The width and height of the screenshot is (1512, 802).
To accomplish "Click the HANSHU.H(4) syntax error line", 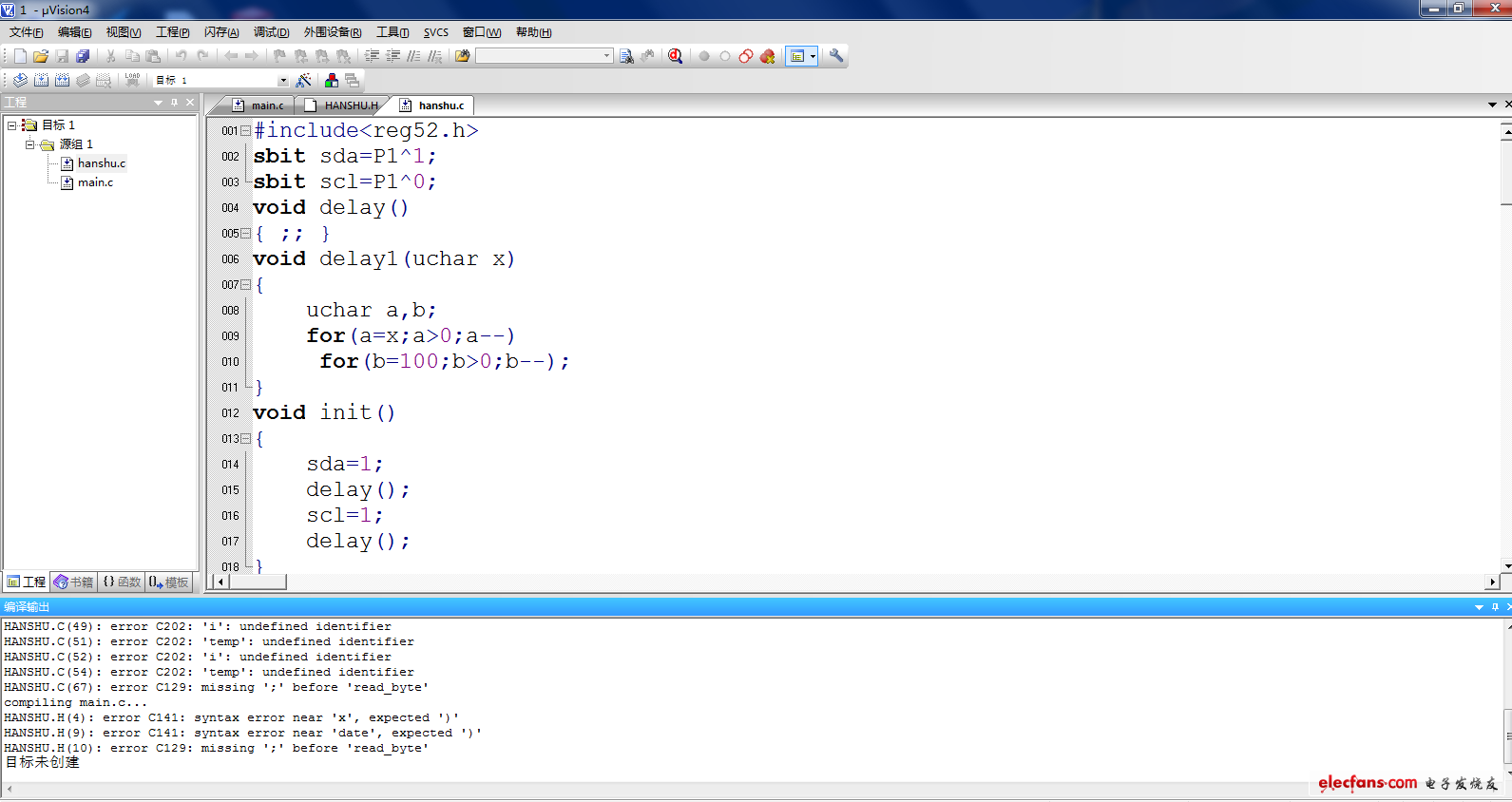I will tap(232, 718).
